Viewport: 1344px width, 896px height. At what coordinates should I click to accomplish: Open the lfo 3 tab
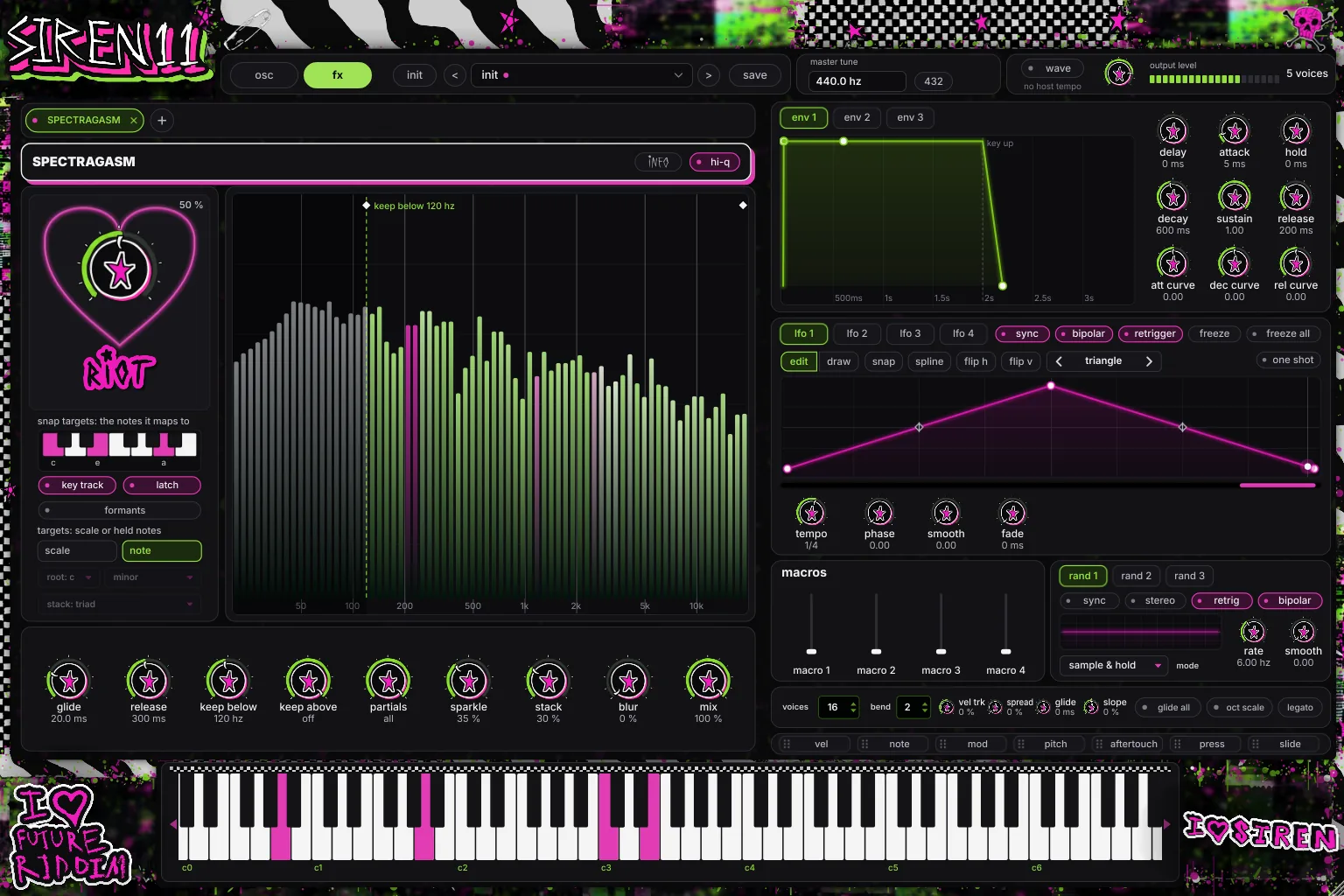pos(910,333)
